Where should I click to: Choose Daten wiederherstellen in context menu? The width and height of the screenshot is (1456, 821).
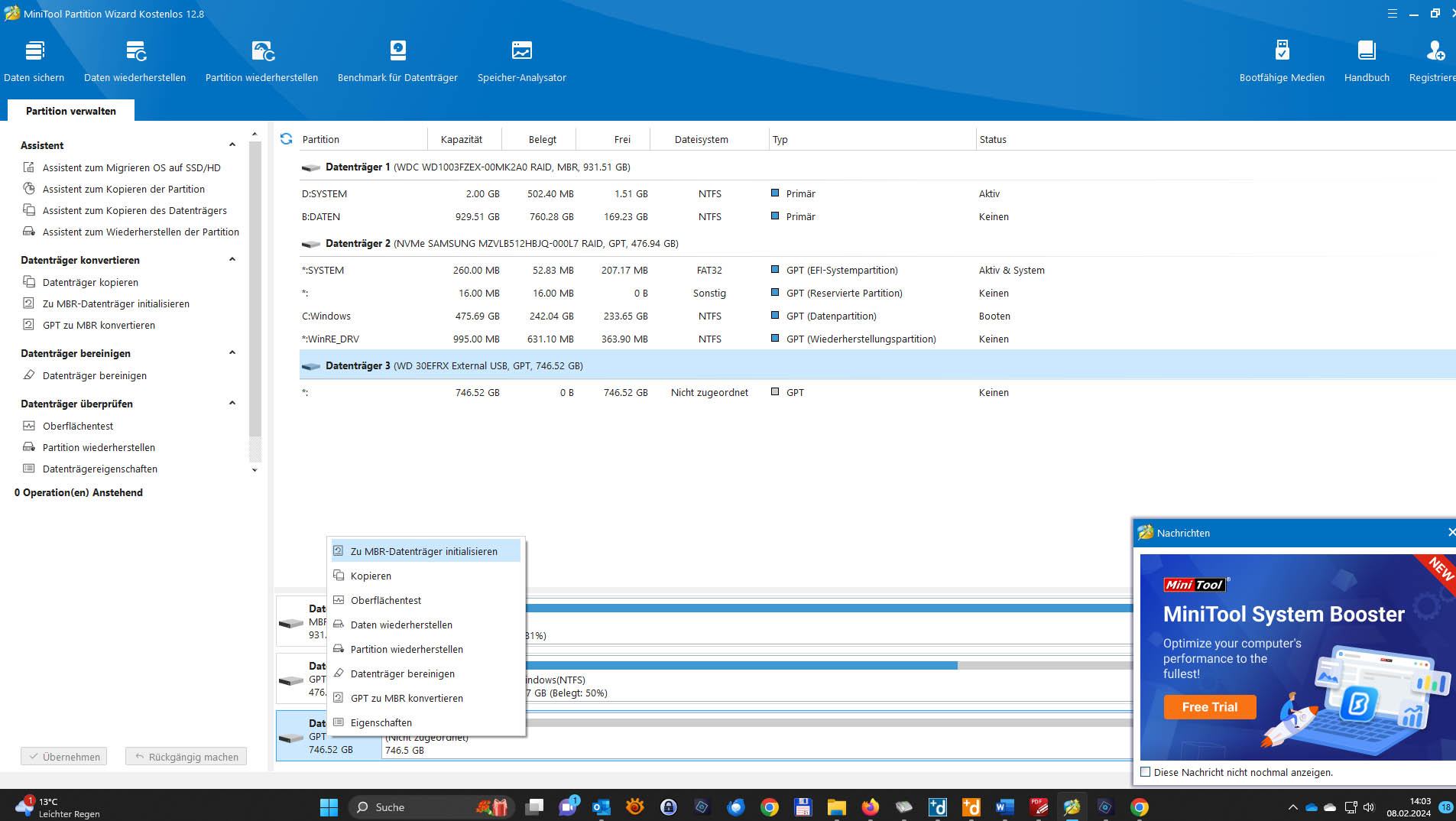tap(426, 625)
